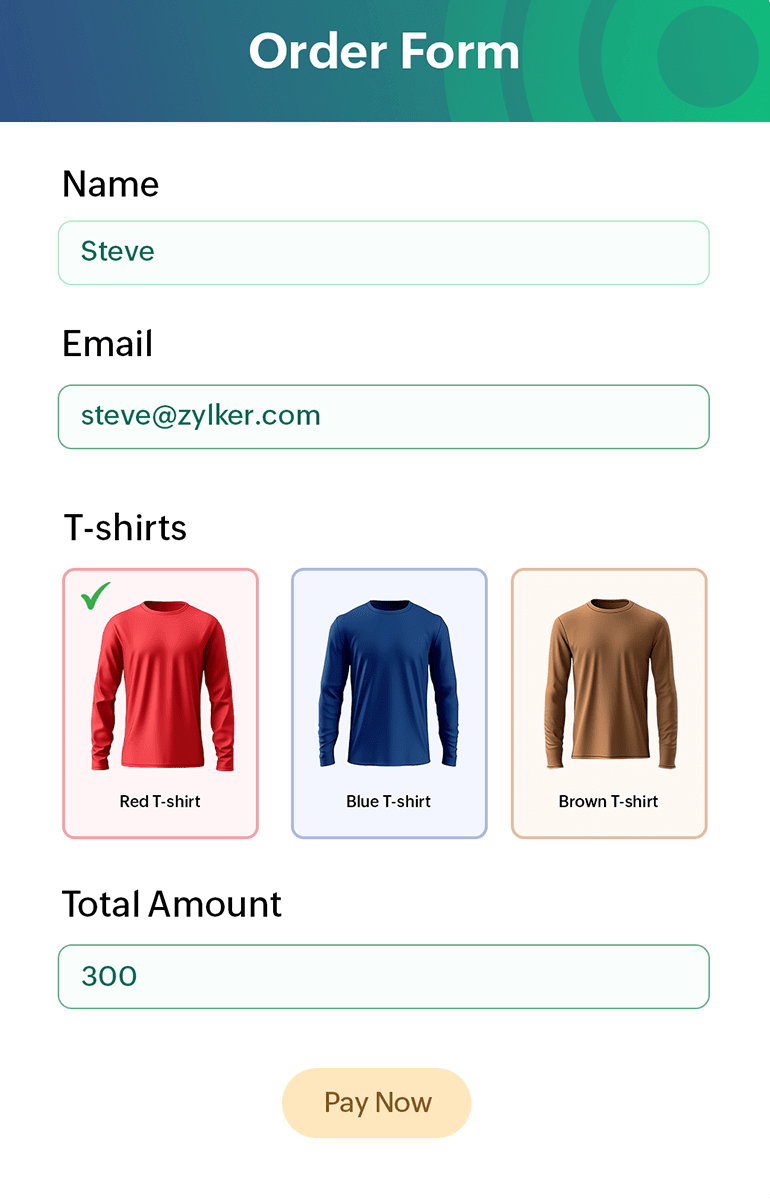Focus the Name field containing Steve
This screenshot has width=770, height=1199.
[384, 252]
